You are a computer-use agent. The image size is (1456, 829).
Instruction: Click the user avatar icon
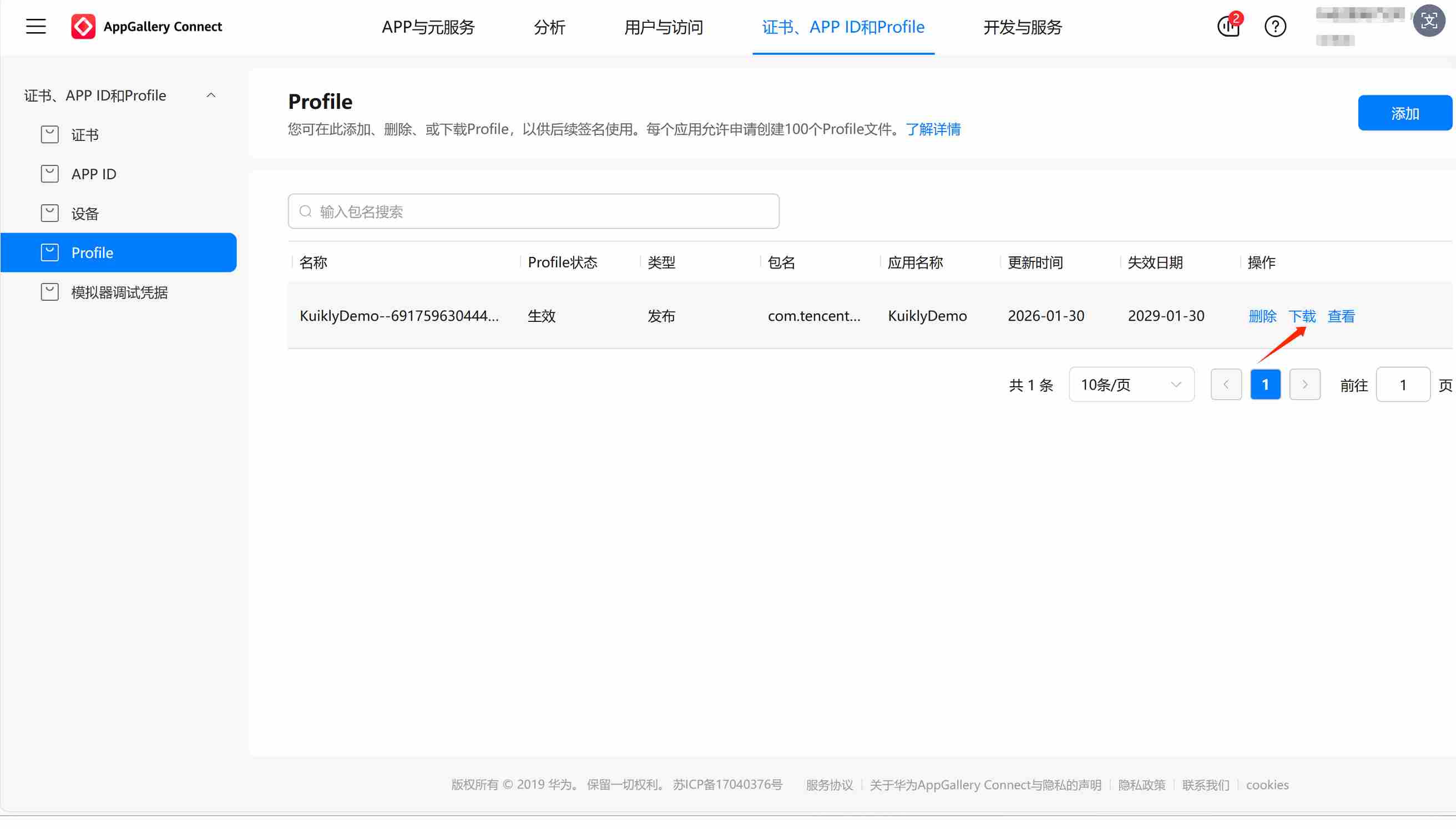tap(1428, 22)
